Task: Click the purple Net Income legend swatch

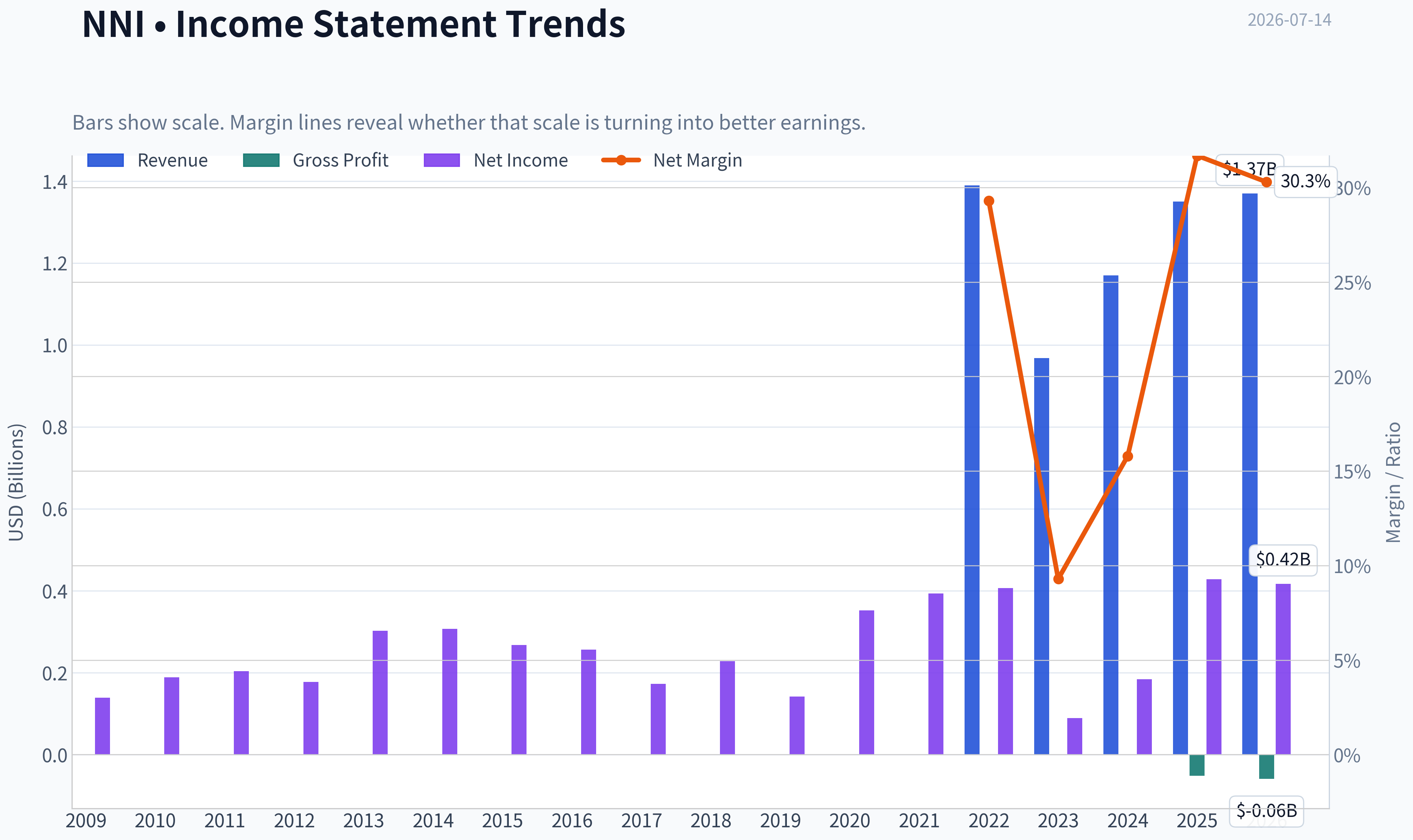Action: [442, 160]
